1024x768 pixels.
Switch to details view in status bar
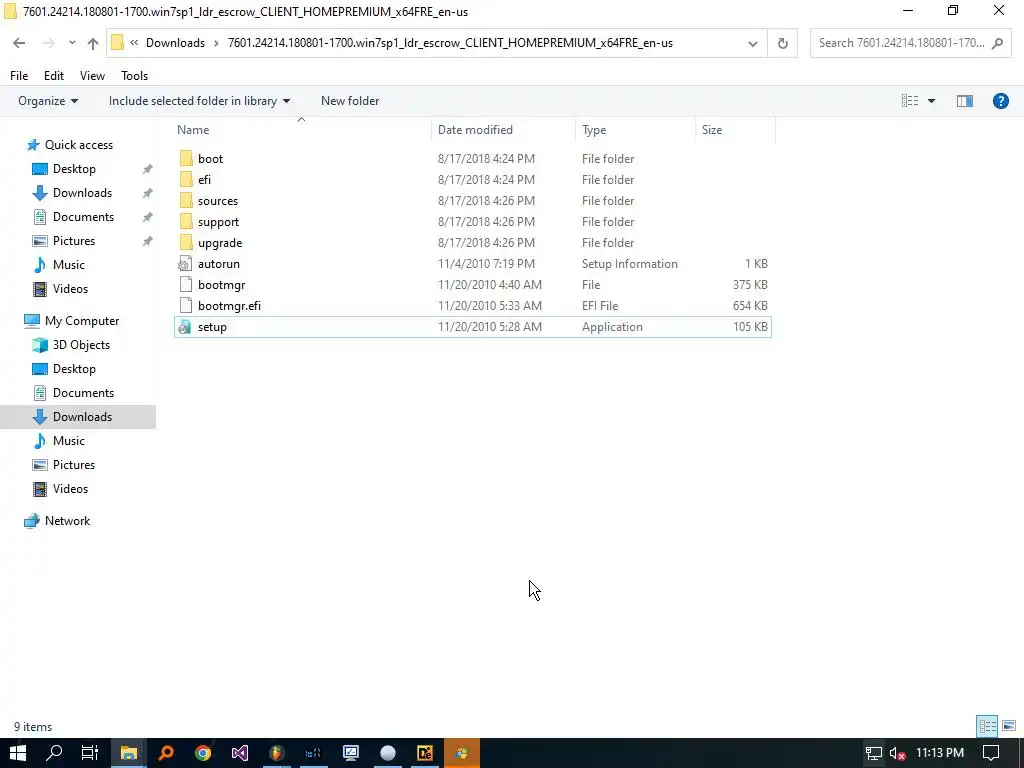987,726
